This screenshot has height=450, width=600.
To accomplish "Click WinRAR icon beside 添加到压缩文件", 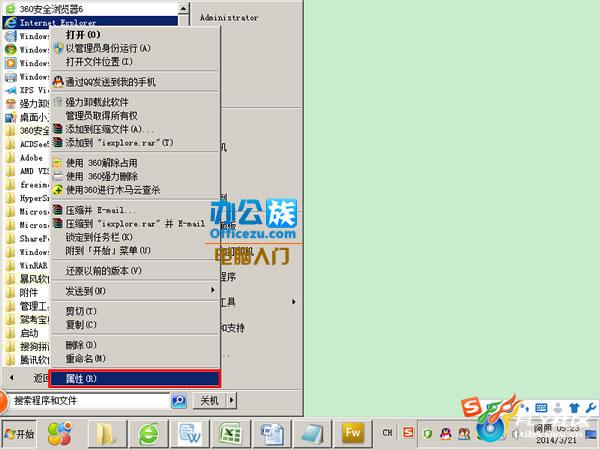I will click(x=58, y=129).
